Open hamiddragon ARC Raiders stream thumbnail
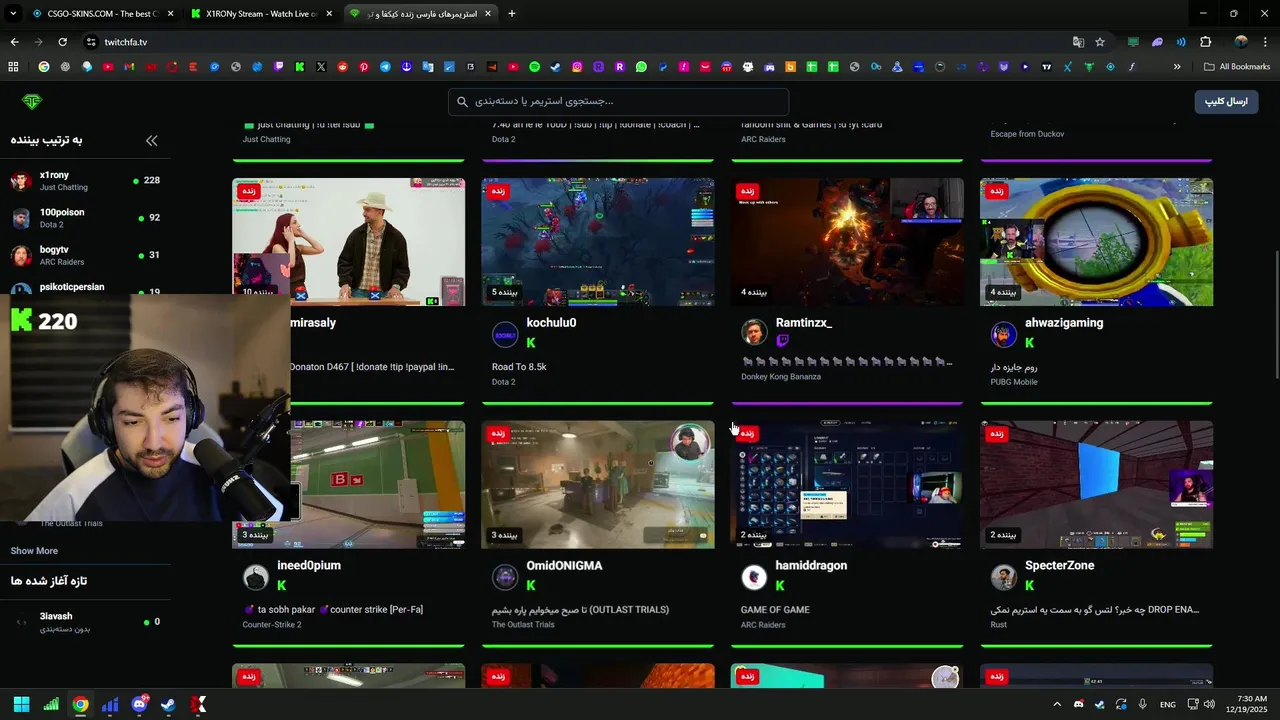 tap(847, 484)
